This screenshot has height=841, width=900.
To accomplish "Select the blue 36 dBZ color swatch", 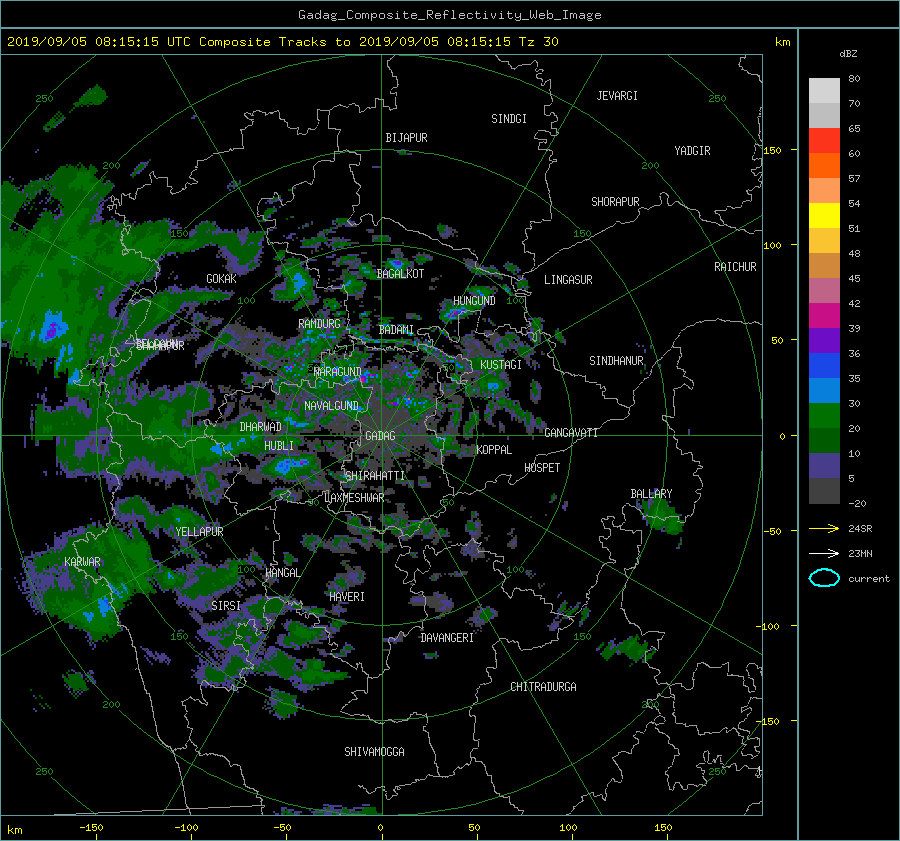I will tap(824, 365).
